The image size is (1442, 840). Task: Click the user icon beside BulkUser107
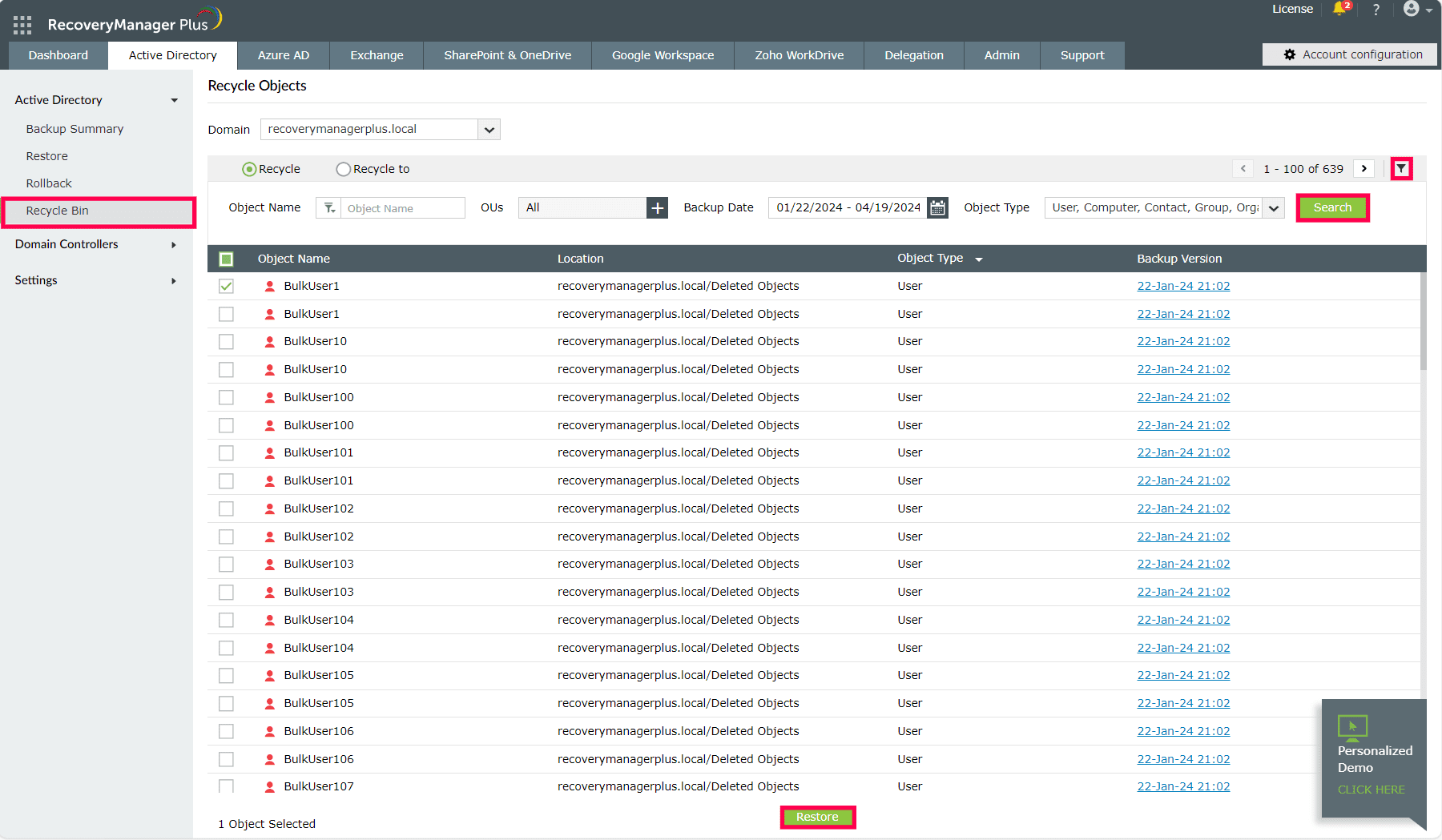coord(270,787)
